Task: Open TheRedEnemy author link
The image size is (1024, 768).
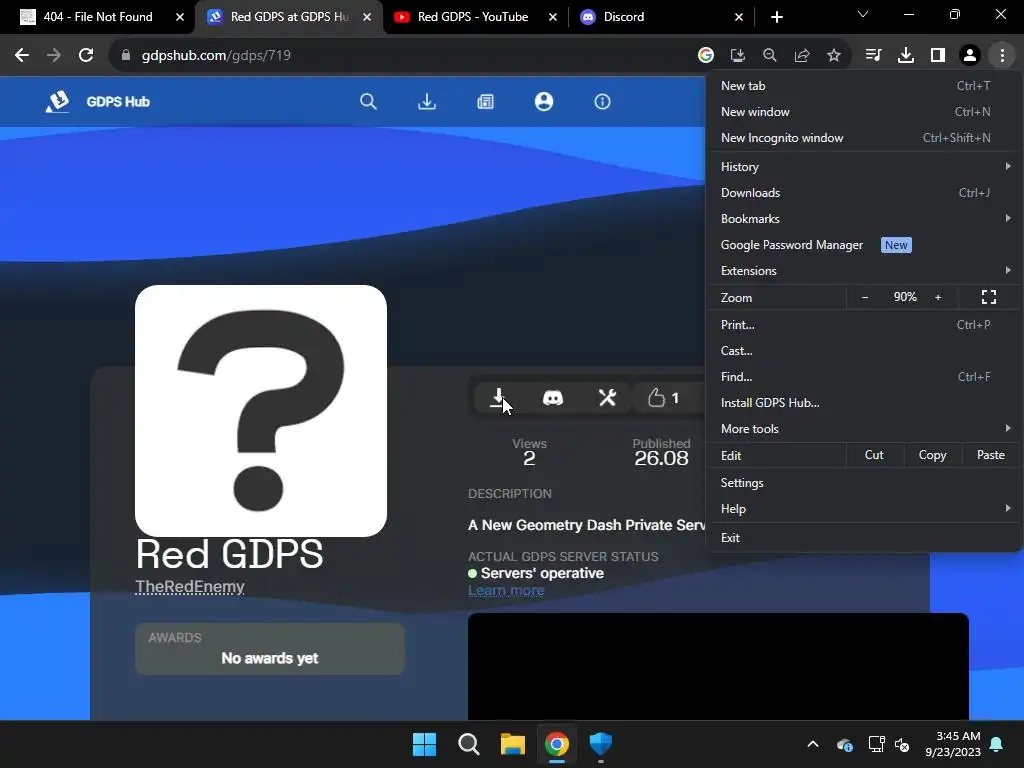Action: tap(190, 586)
